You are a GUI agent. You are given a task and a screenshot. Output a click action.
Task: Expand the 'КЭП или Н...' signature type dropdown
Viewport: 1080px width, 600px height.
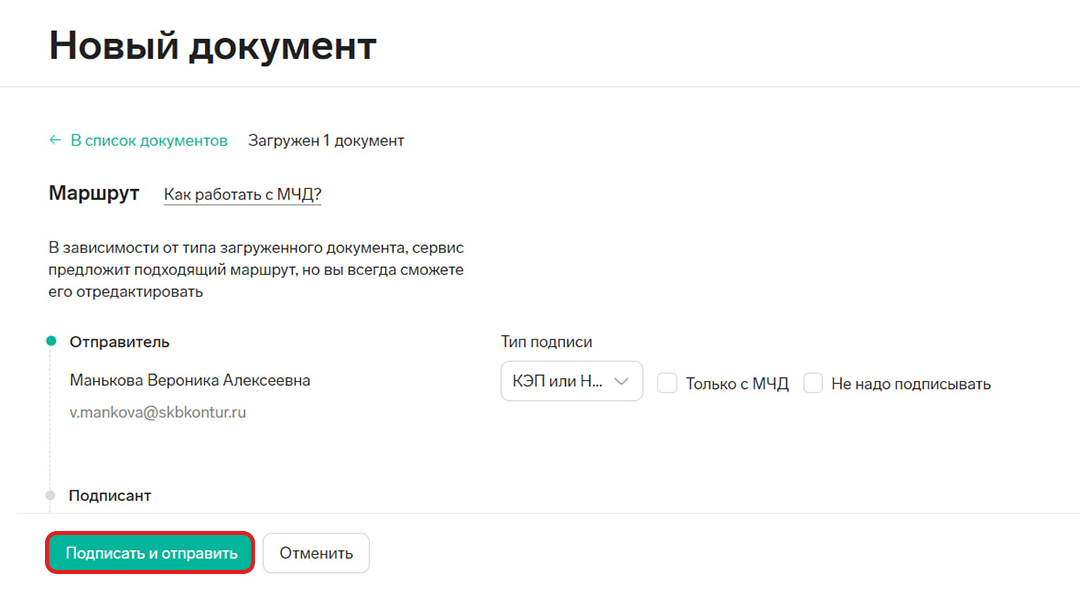coord(572,381)
